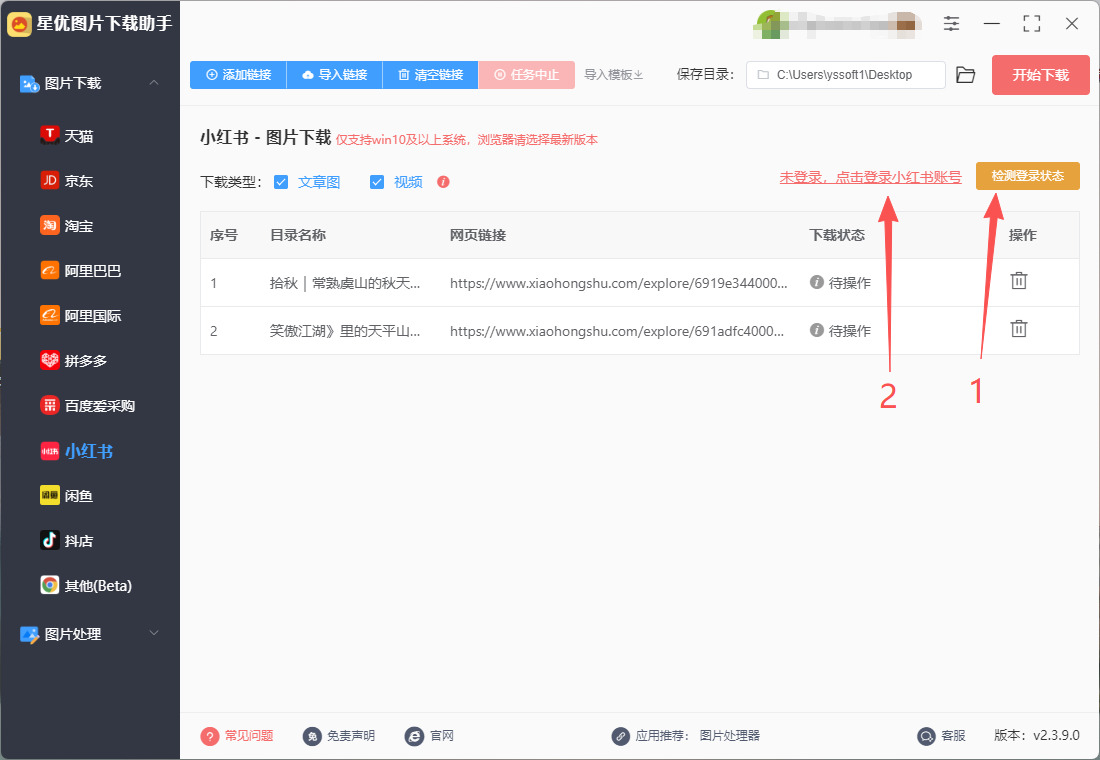Browse save folder with folder icon

965,74
